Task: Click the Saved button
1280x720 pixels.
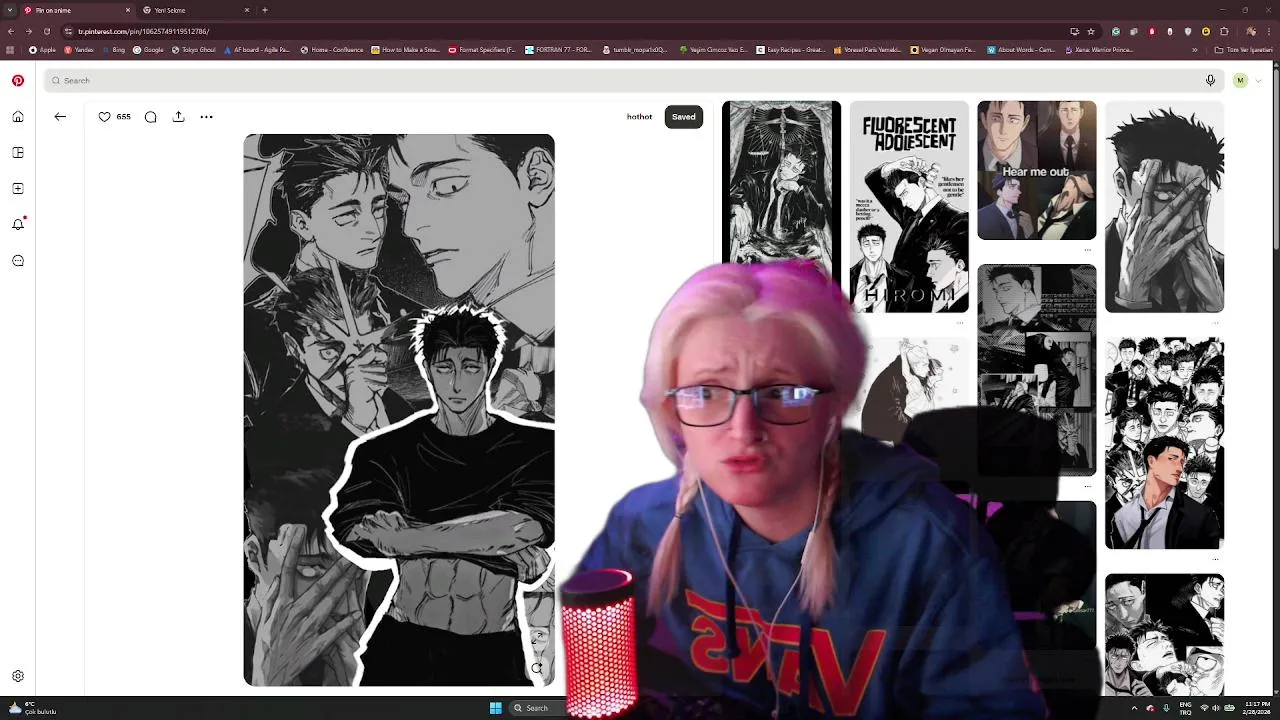Action: point(684,117)
